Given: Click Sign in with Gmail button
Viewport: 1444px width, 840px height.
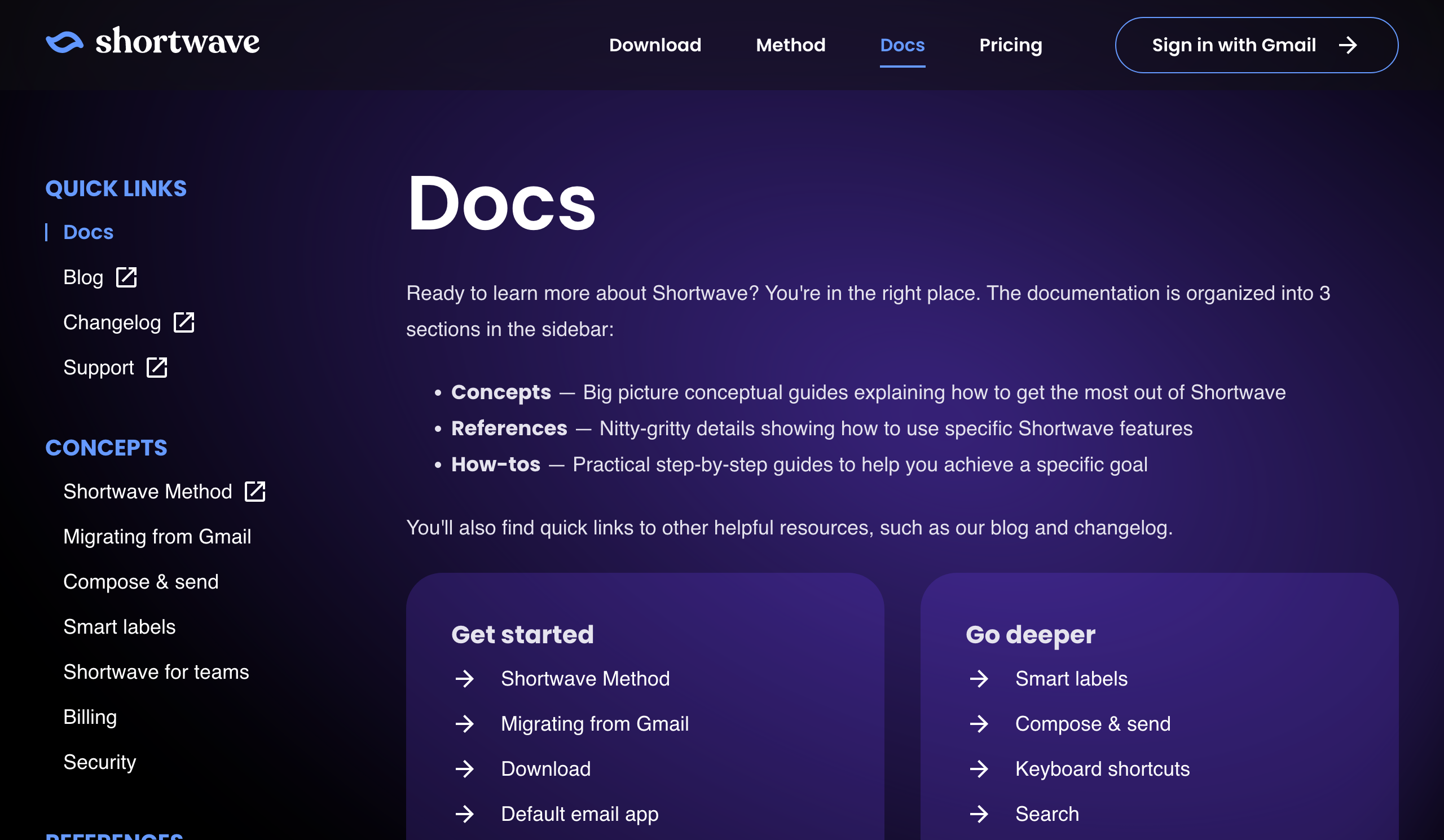Looking at the screenshot, I should coord(1256,45).
